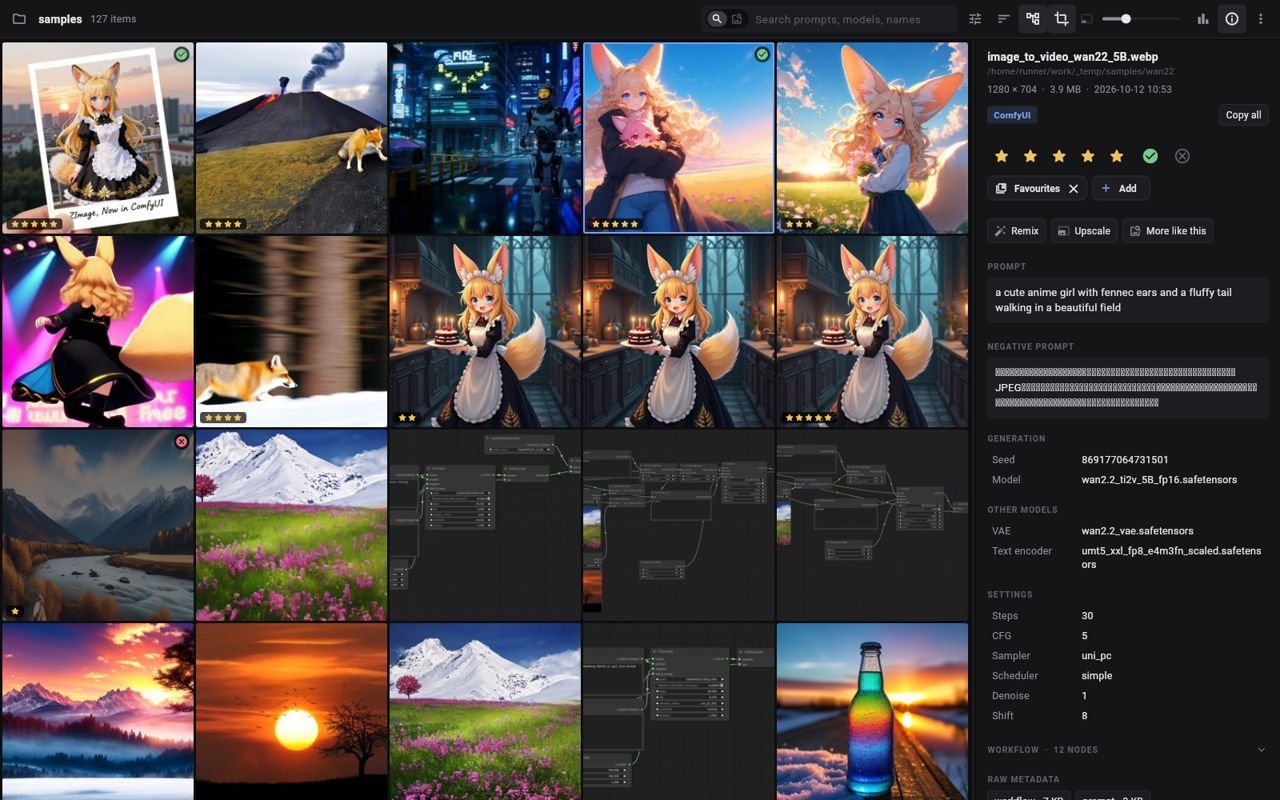
Task: Select the seed value 869177064731501
Action: pyautogui.click(x=1125, y=460)
